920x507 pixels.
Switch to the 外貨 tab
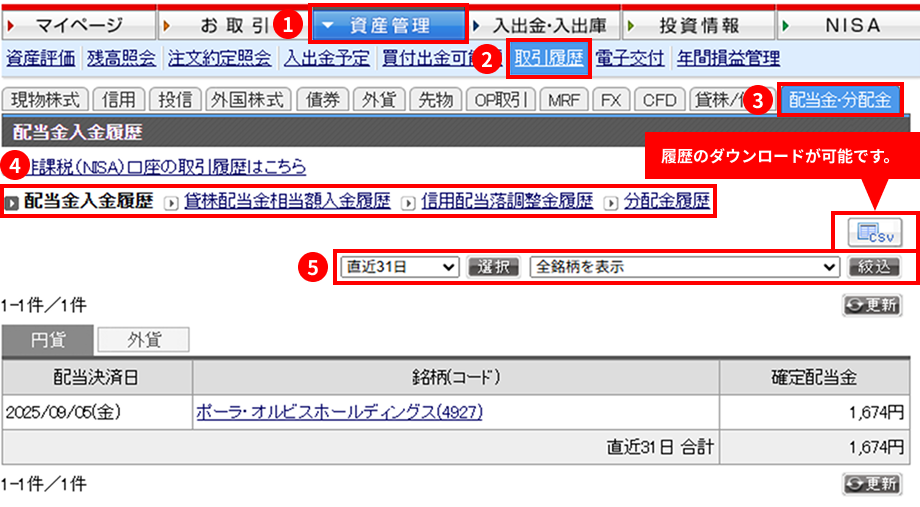[x=143, y=340]
